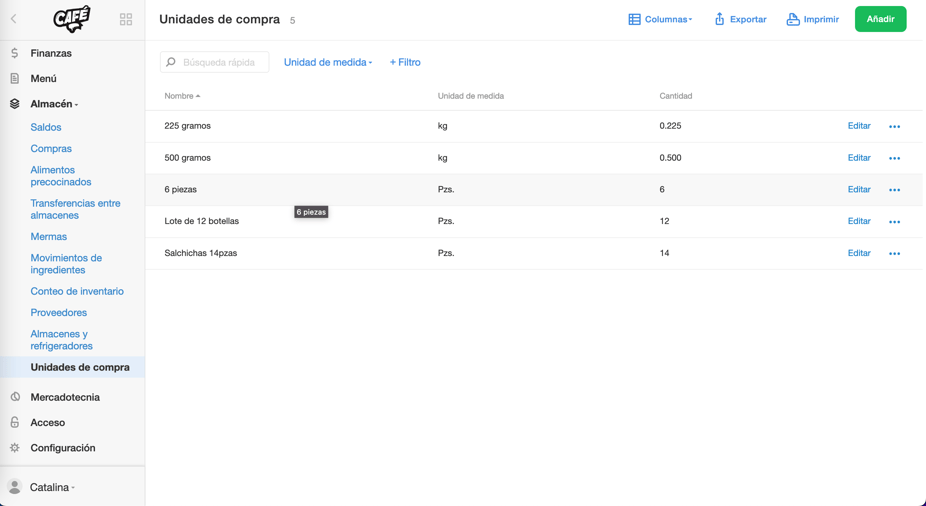The image size is (926, 506).
Task: Add a filter with + Filtro
Action: pyautogui.click(x=405, y=62)
